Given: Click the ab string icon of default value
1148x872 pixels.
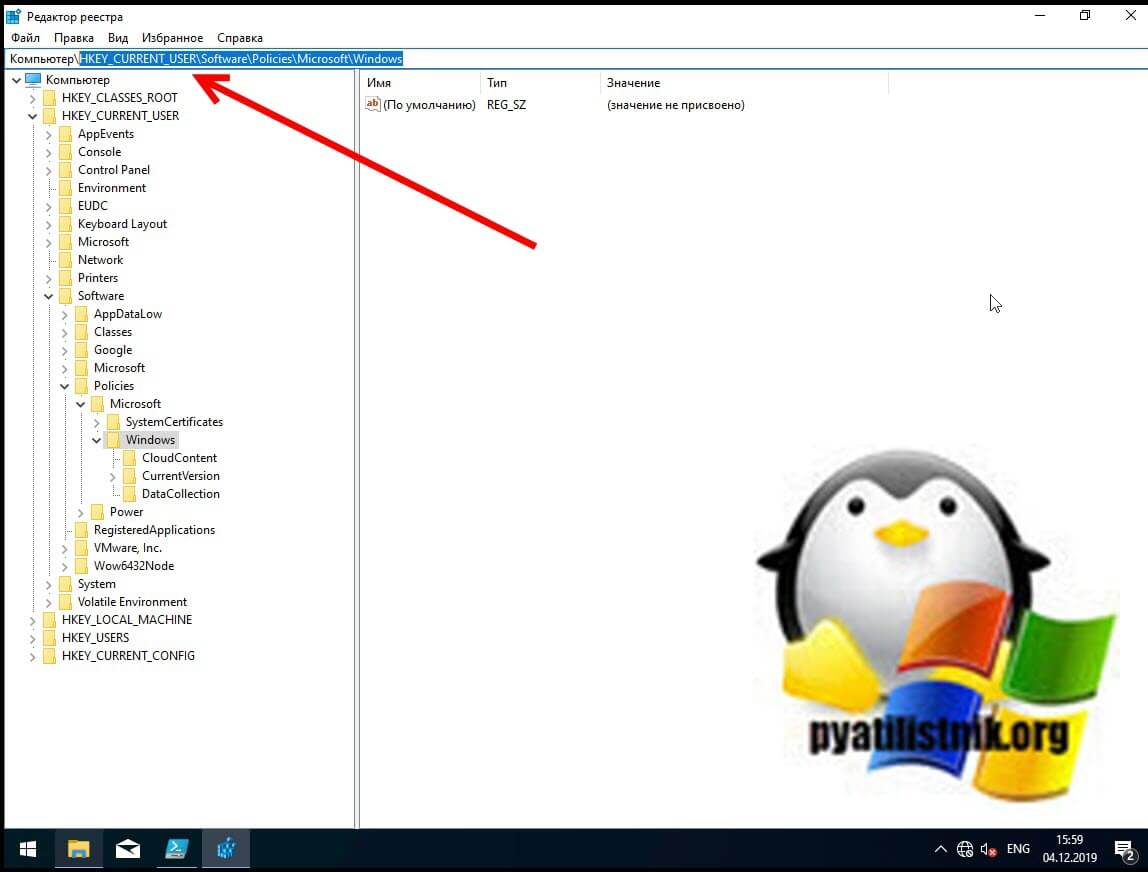Looking at the screenshot, I should point(373,105).
